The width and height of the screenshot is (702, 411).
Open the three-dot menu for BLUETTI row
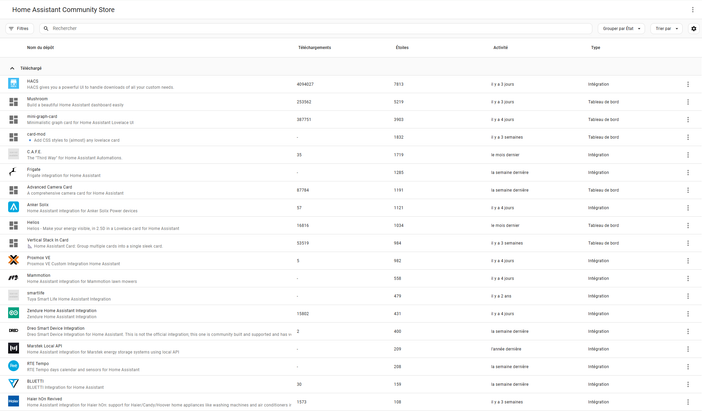(688, 384)
